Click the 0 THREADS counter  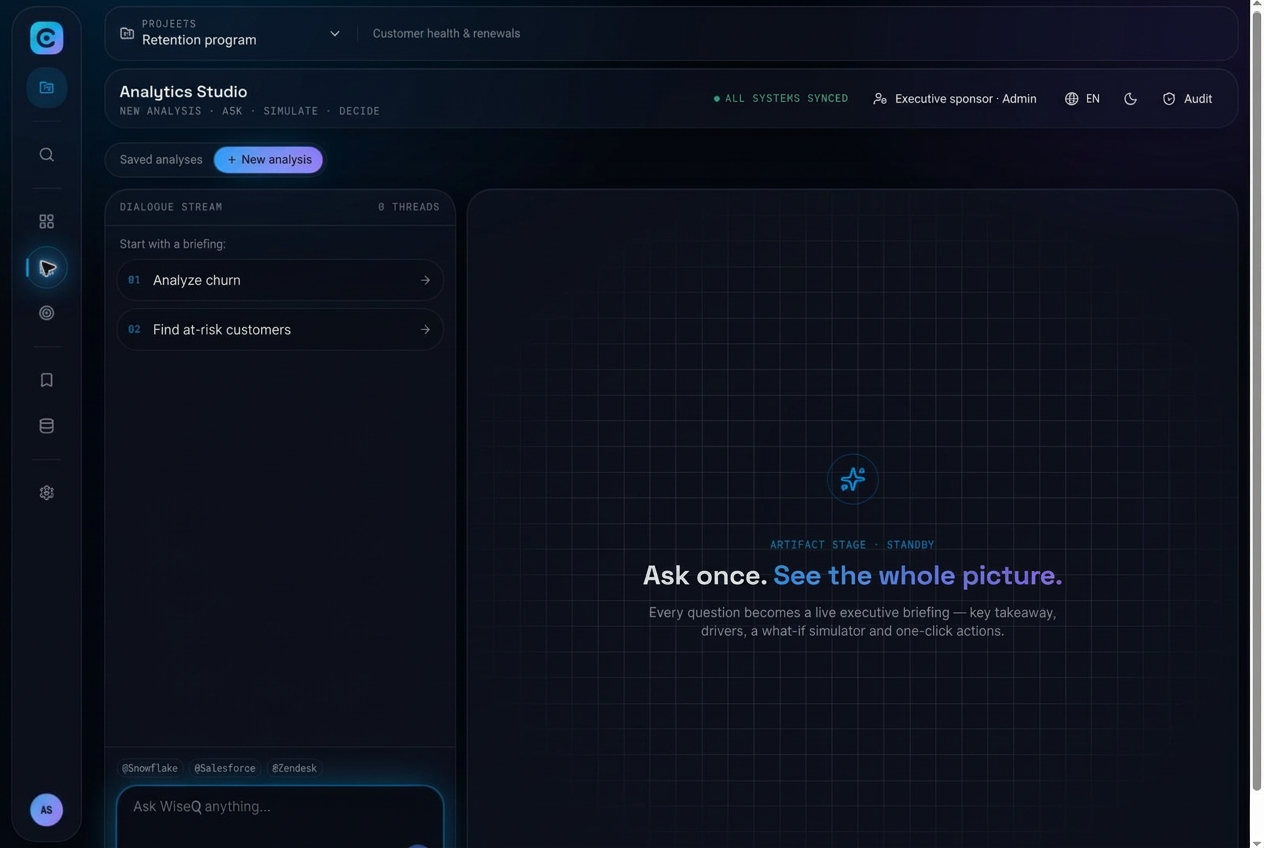409,207
